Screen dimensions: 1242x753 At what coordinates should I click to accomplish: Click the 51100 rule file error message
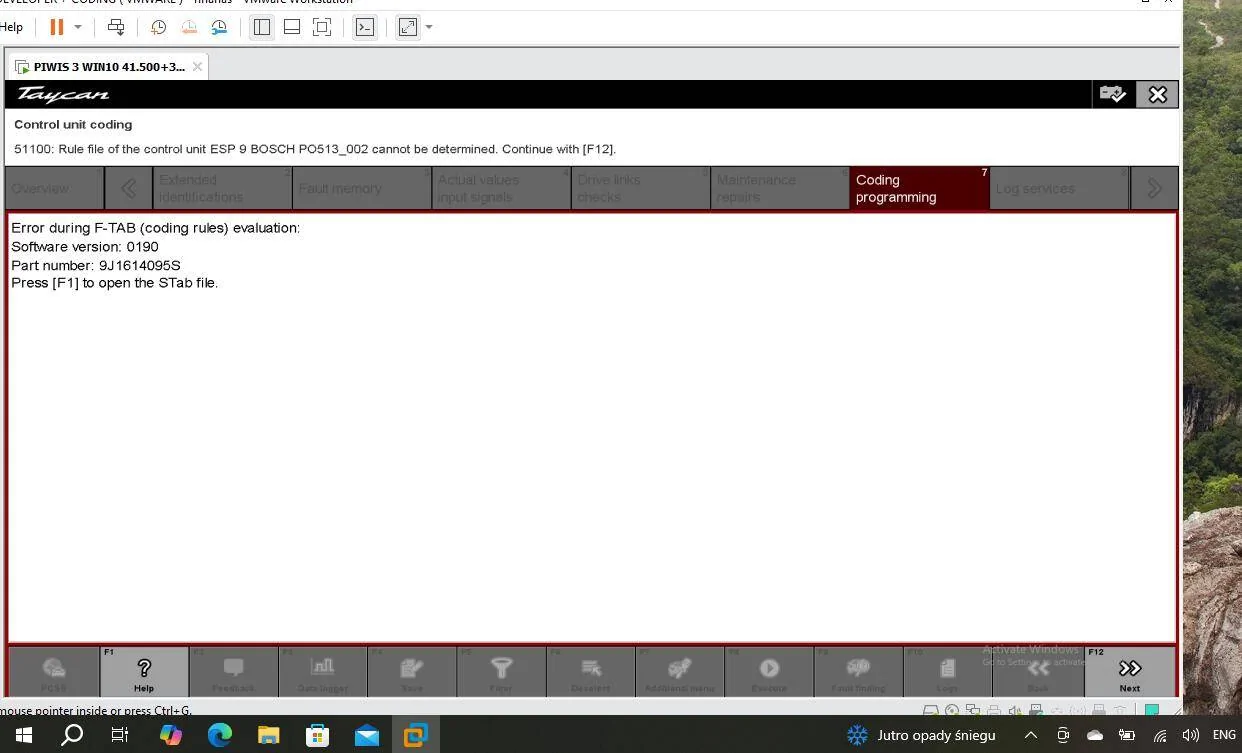tap(315, 149)
